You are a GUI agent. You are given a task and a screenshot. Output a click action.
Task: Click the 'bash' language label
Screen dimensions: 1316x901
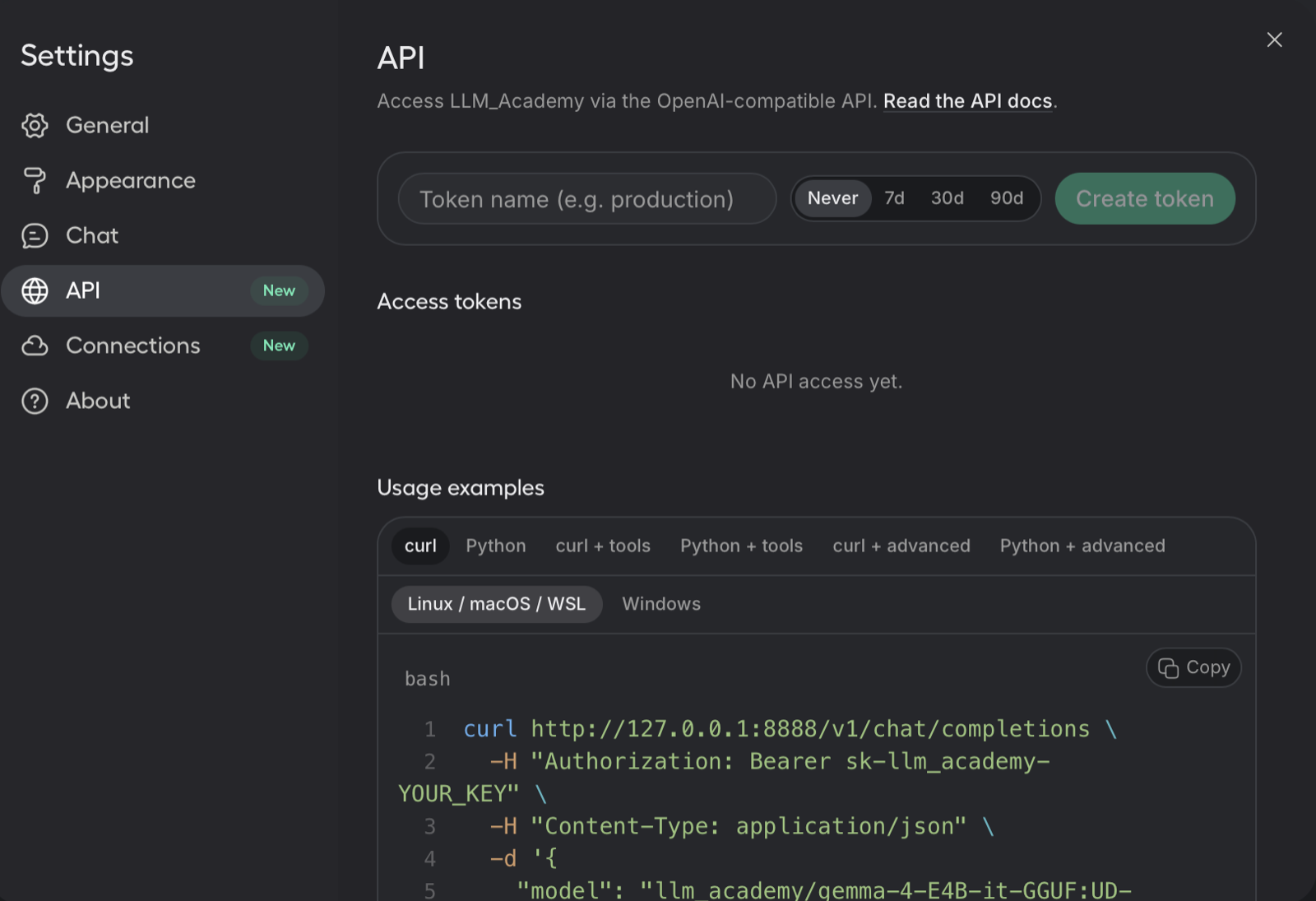428,679
